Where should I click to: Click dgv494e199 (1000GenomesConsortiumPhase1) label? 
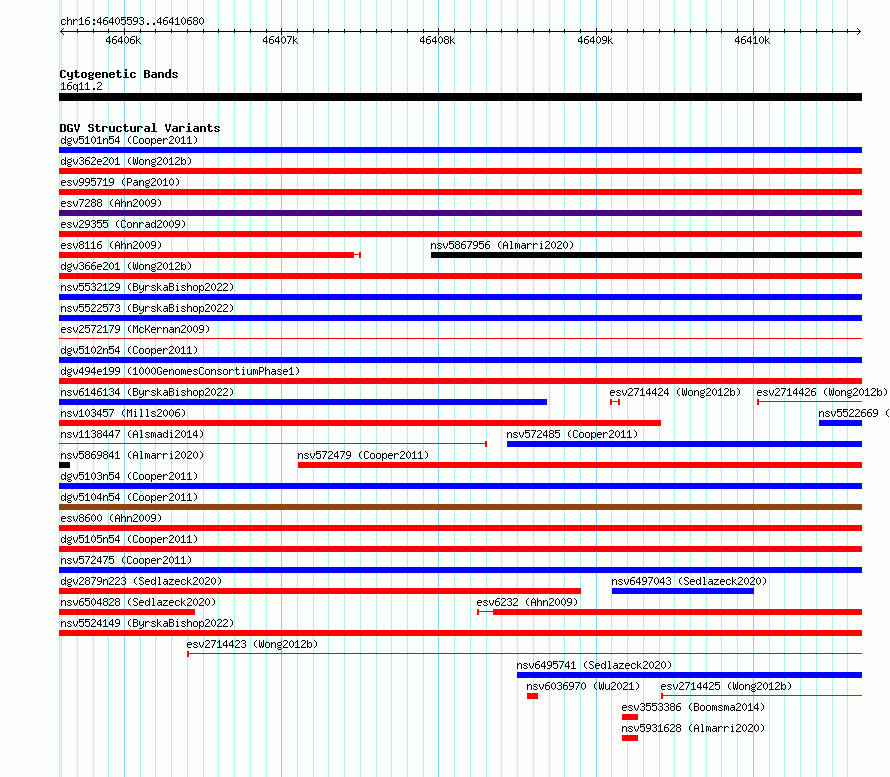coord(180,371)
